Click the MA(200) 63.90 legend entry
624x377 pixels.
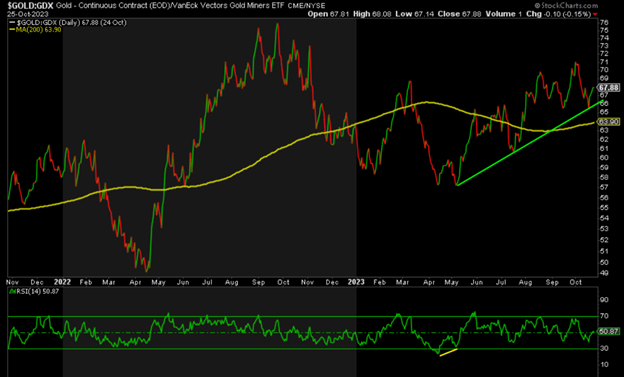pos(35,29)
